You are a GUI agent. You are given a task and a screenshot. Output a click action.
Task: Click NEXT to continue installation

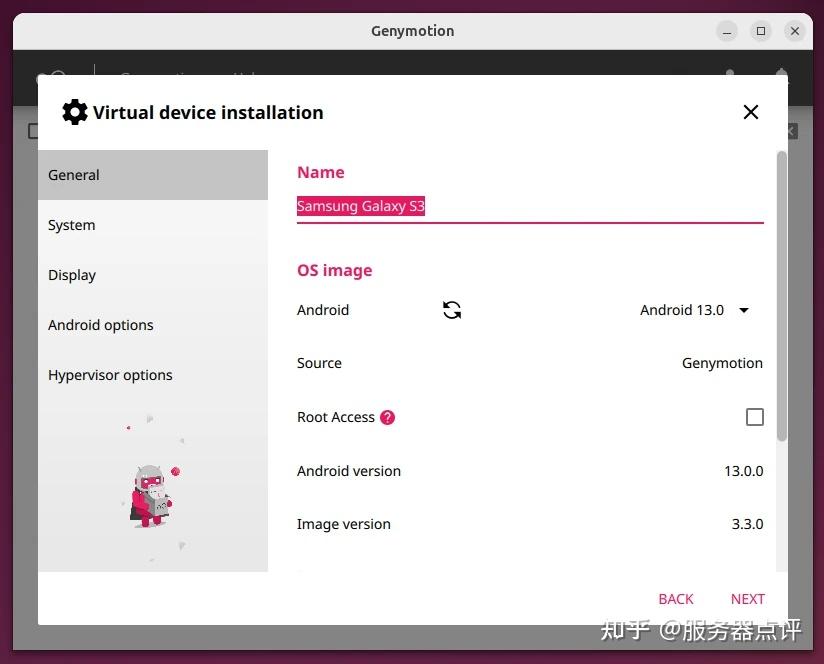point(748,599)
